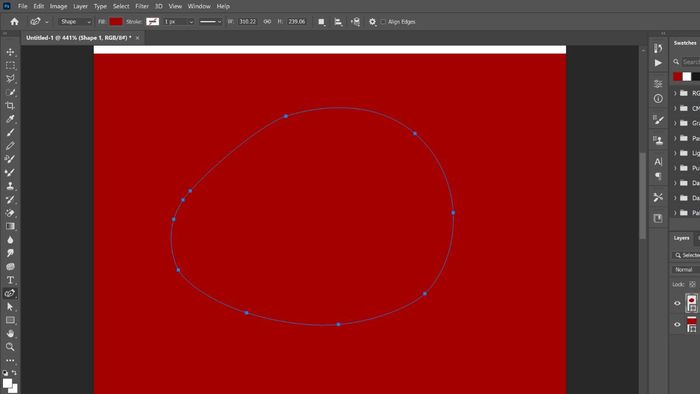Swap foreground and background colors
This screenshot has height=394, width=700.
pyautogui.click(x=14, y=373)
